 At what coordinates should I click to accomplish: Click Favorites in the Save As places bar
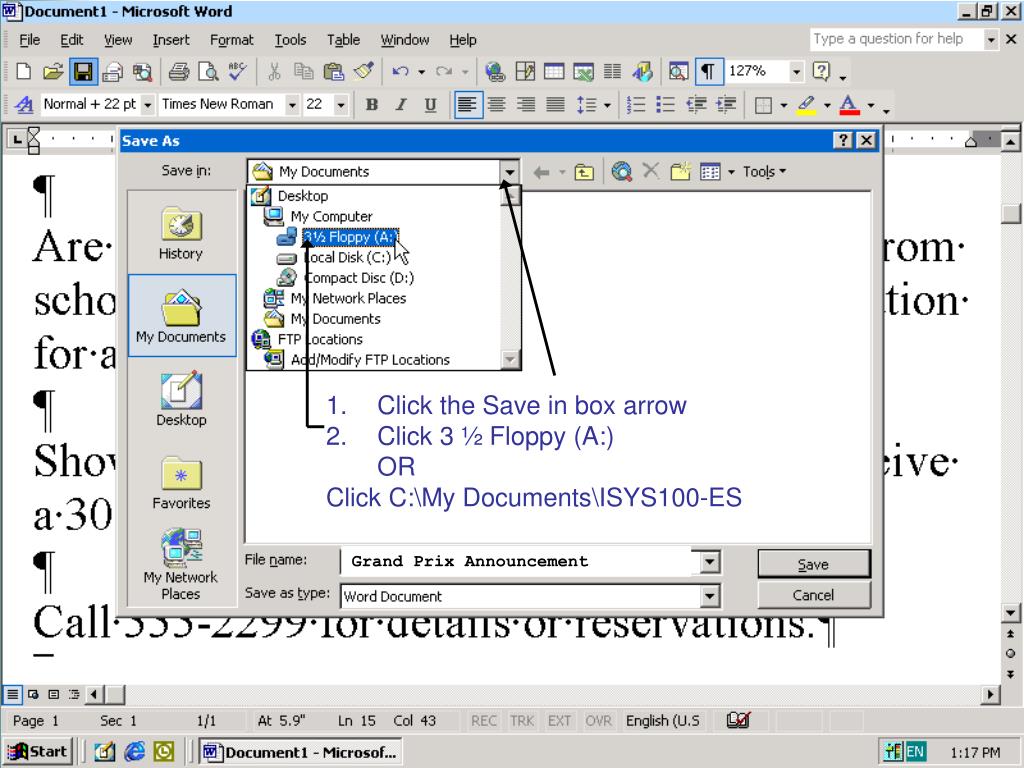point(181,483)
